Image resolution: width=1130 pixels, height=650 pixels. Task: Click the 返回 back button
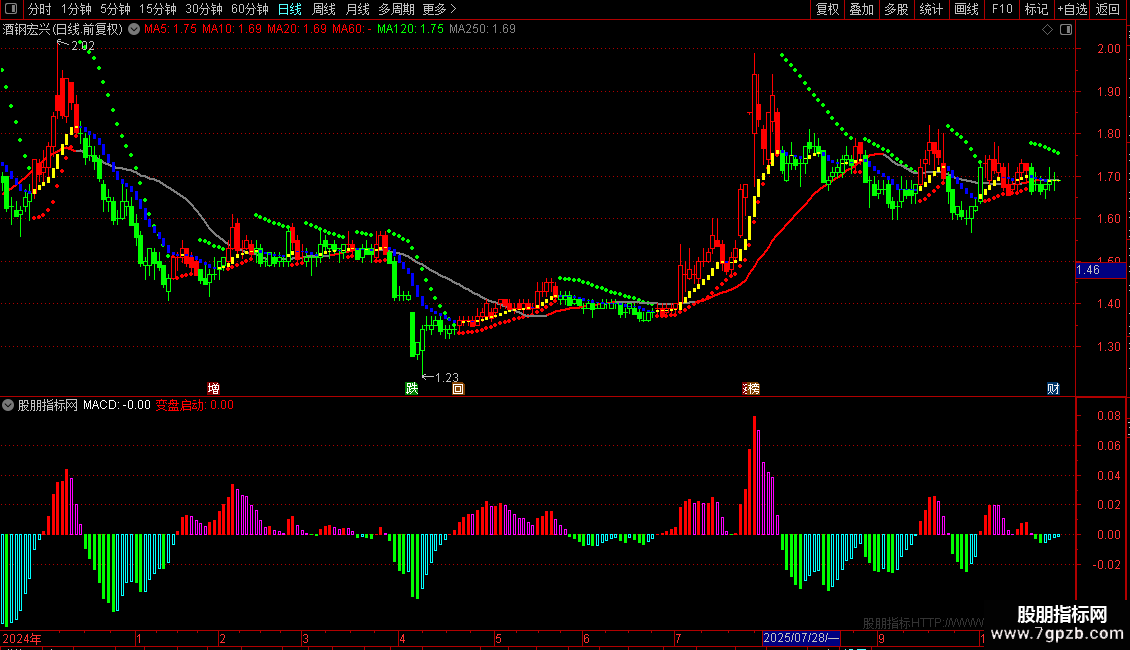click(x=1108, y=9)
